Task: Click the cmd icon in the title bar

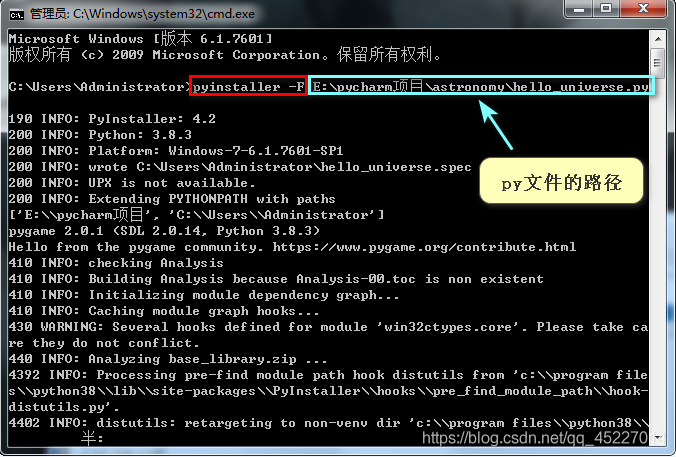Action: click(x=16, y=13)
